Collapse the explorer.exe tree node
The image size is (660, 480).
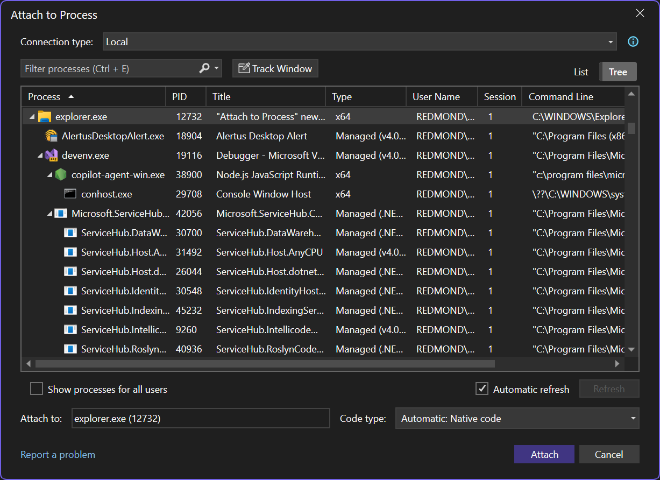[32, 117]
